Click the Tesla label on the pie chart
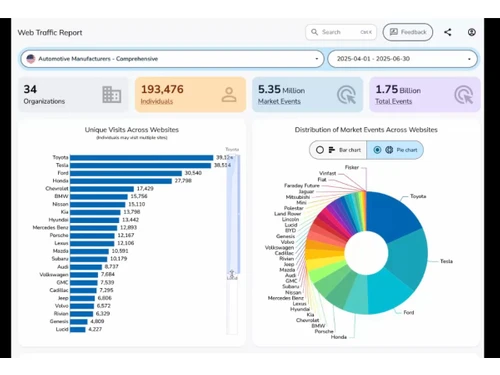The image size is (500, 375). (446, 261)
